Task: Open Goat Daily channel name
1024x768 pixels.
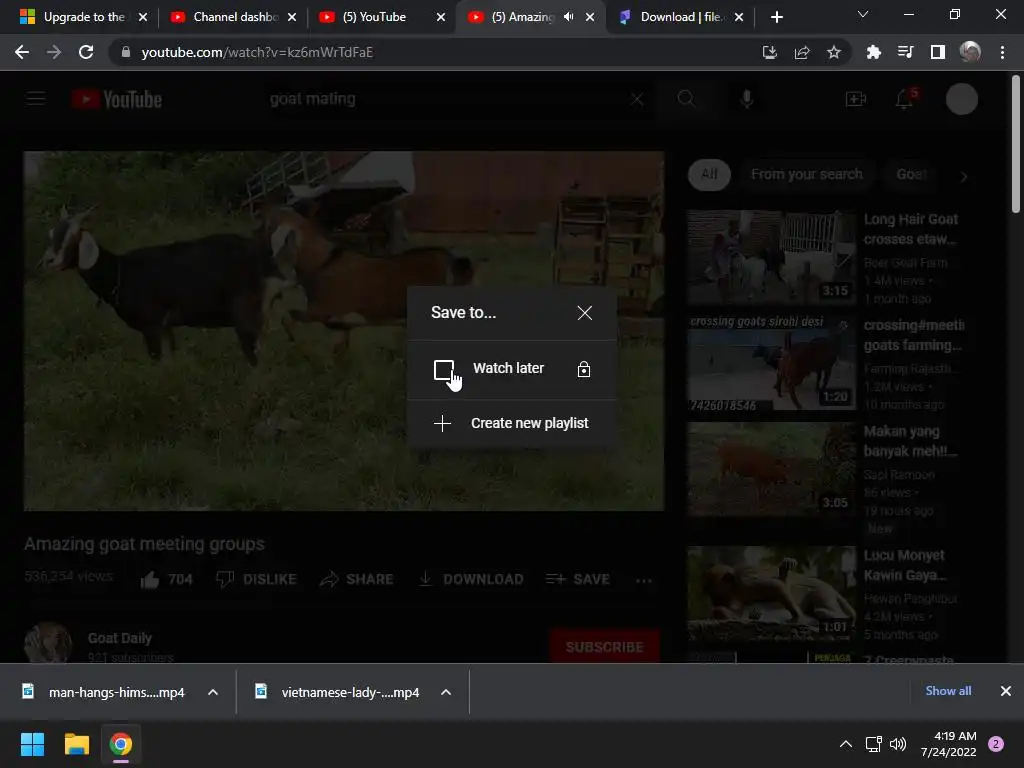Action: coord(120,638)
